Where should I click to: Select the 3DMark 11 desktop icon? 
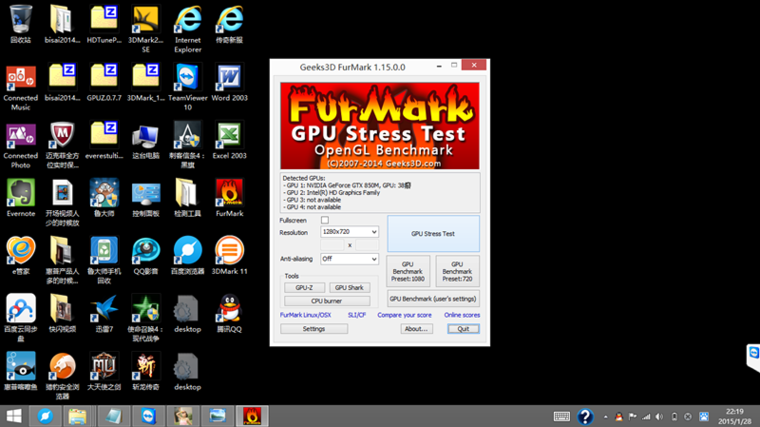point(229,256)
